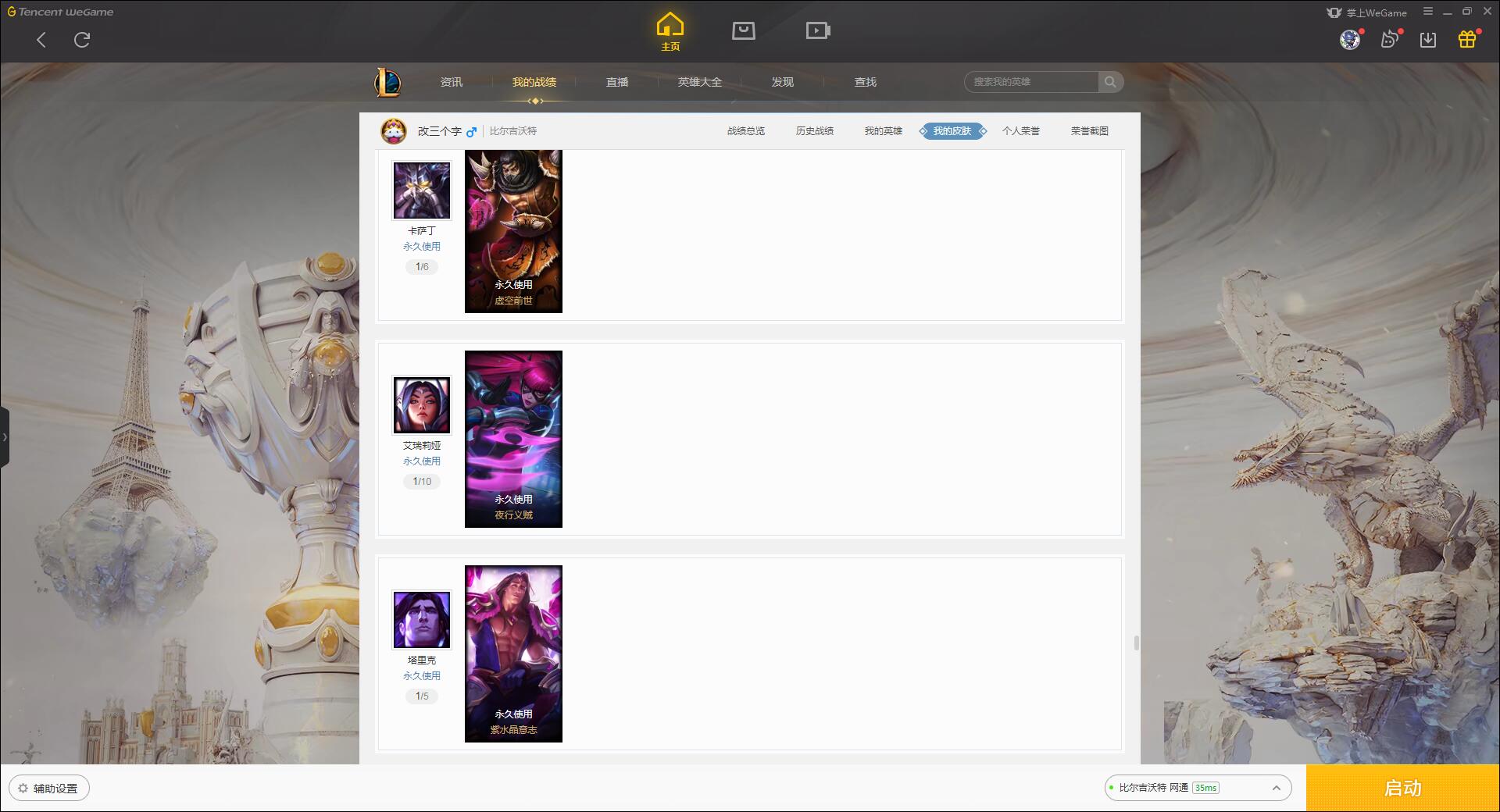Click the skin list scrollbar thumb
Viewport: 1500px width, 812px height.
click(1136, 643)
